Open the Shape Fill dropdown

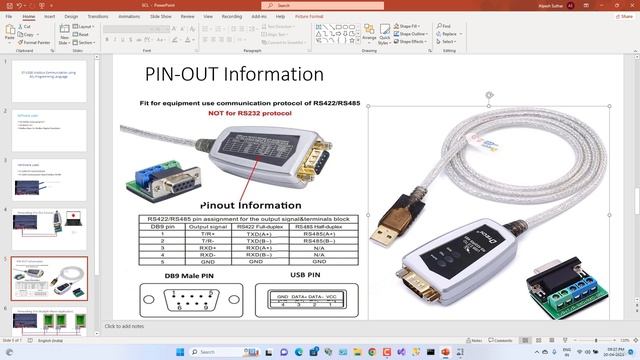click(x=407, y=26)
